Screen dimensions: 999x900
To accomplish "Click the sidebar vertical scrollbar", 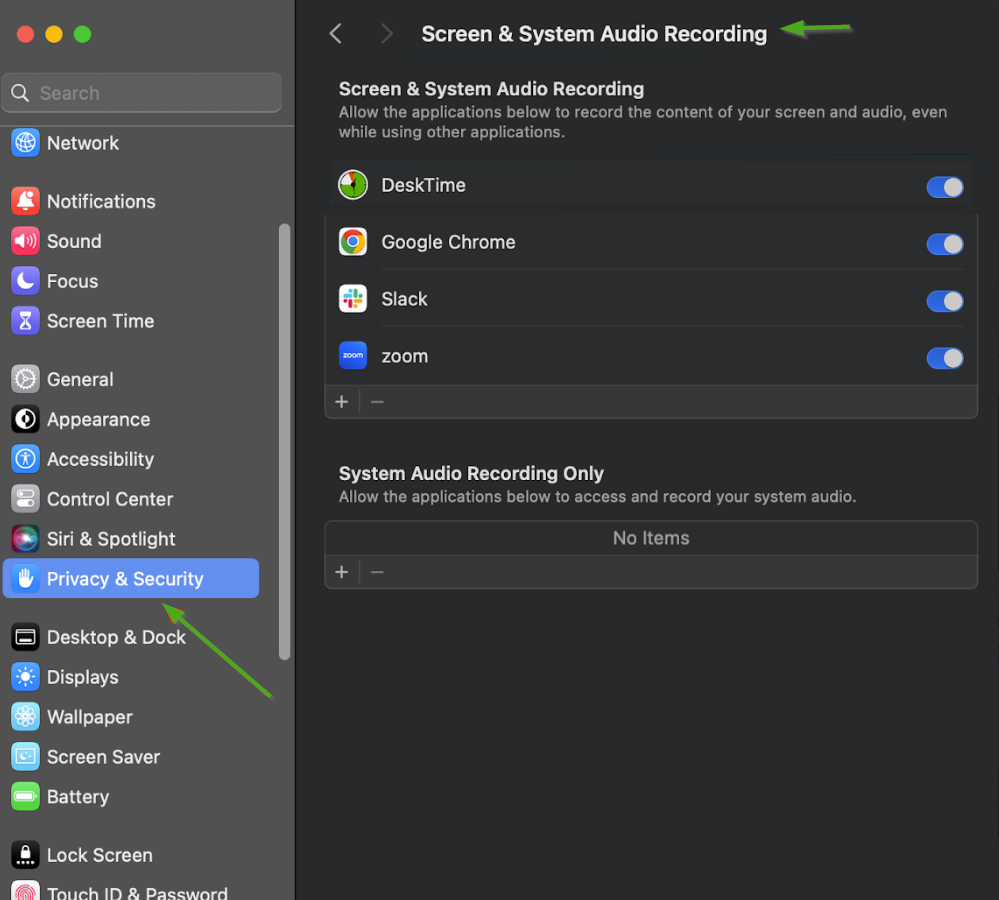I will point(284,440).
